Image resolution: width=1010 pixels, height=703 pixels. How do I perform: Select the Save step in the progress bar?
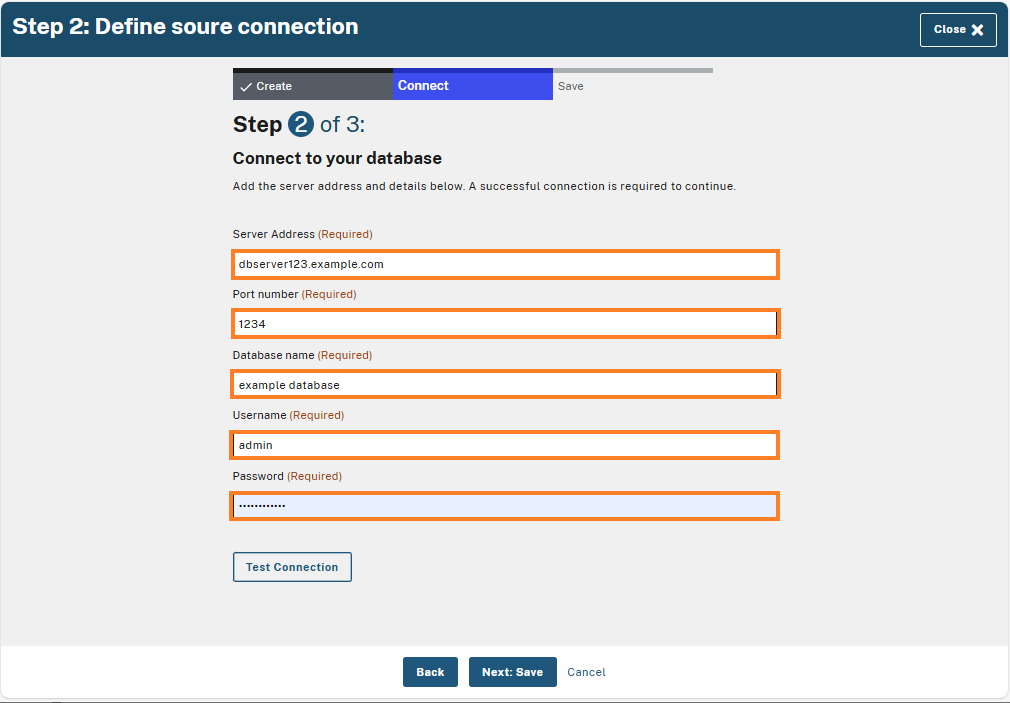tap(570, 85)
